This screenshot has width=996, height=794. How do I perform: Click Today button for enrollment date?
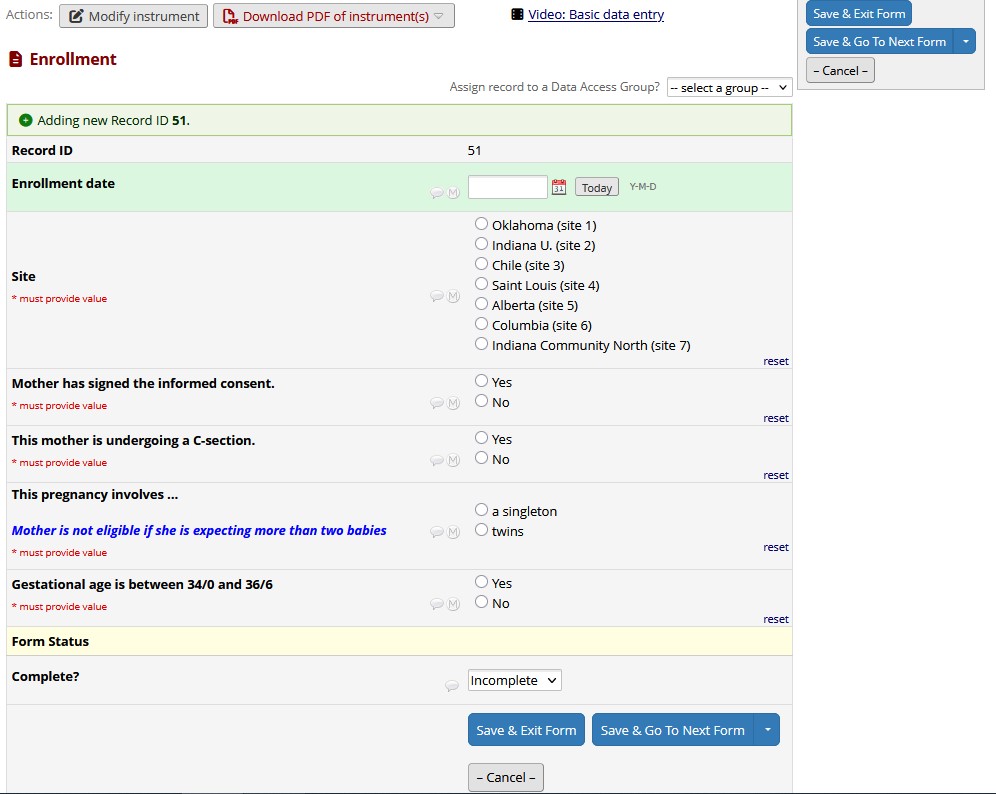[596, 188]
